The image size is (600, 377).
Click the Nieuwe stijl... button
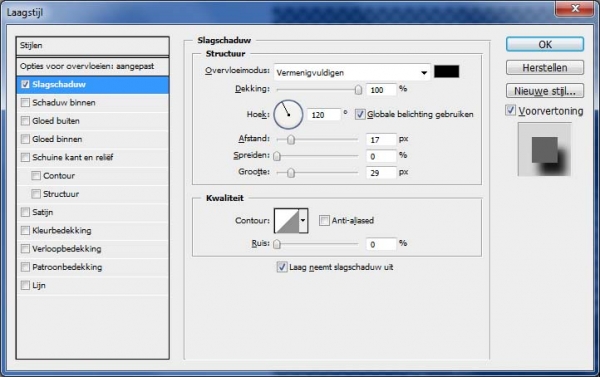coord(545,91)
